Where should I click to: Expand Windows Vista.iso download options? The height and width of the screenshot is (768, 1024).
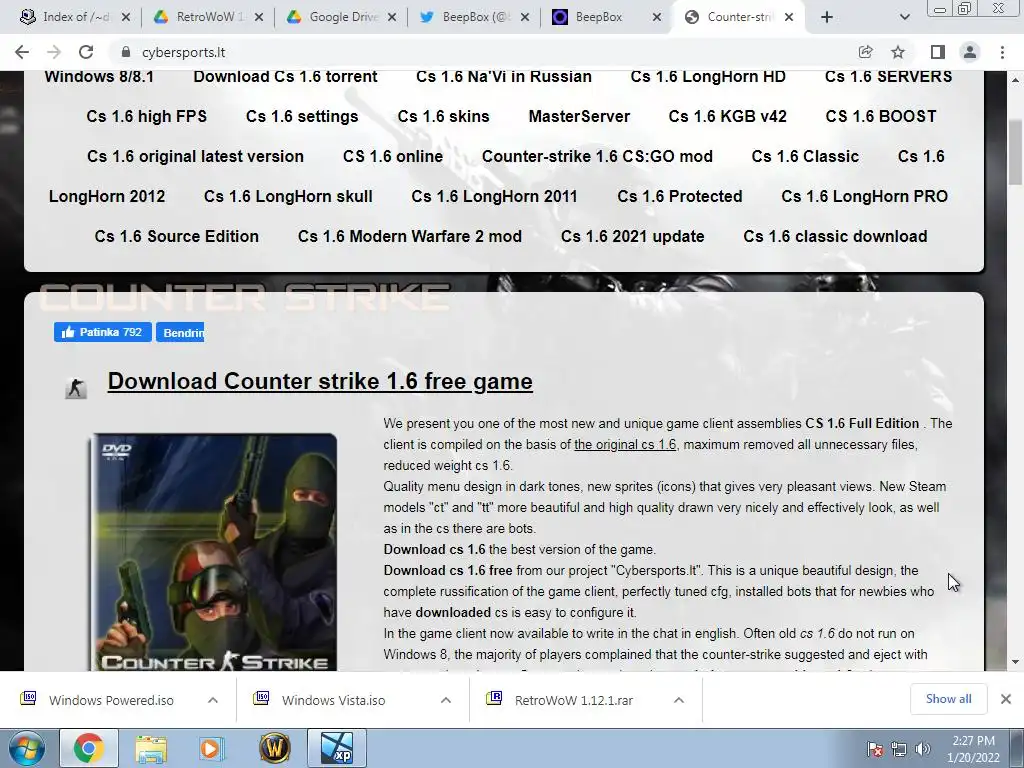[446, 700]
